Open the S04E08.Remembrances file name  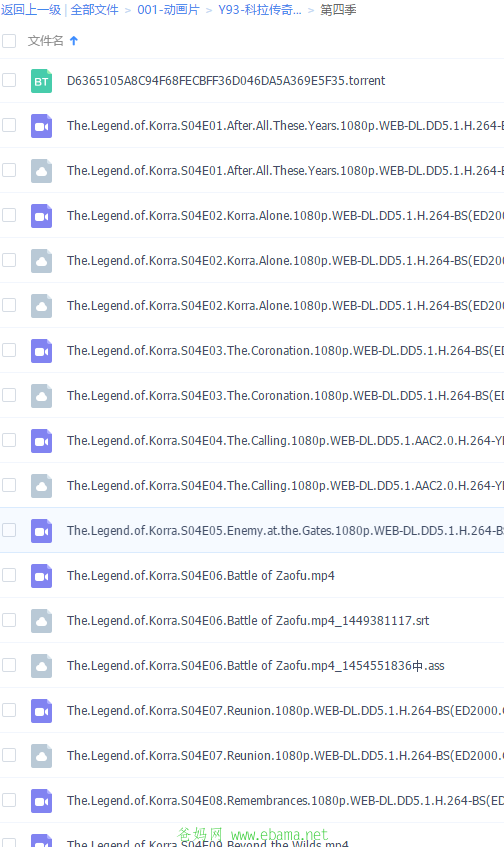click(x=285, y=801)
